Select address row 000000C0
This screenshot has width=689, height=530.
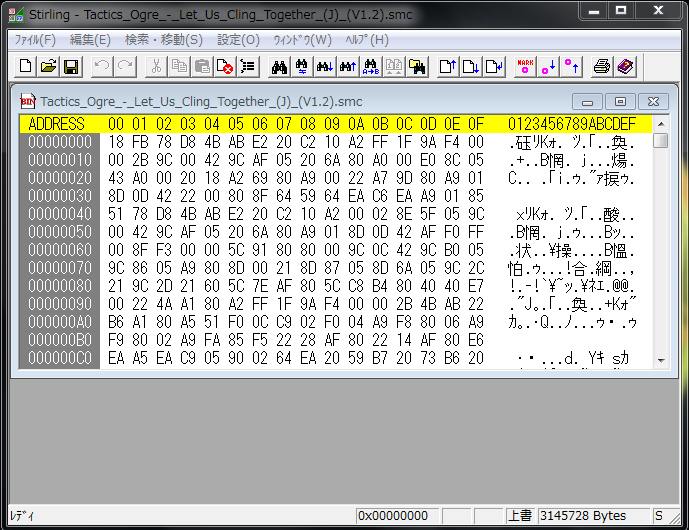click(60, 358)
